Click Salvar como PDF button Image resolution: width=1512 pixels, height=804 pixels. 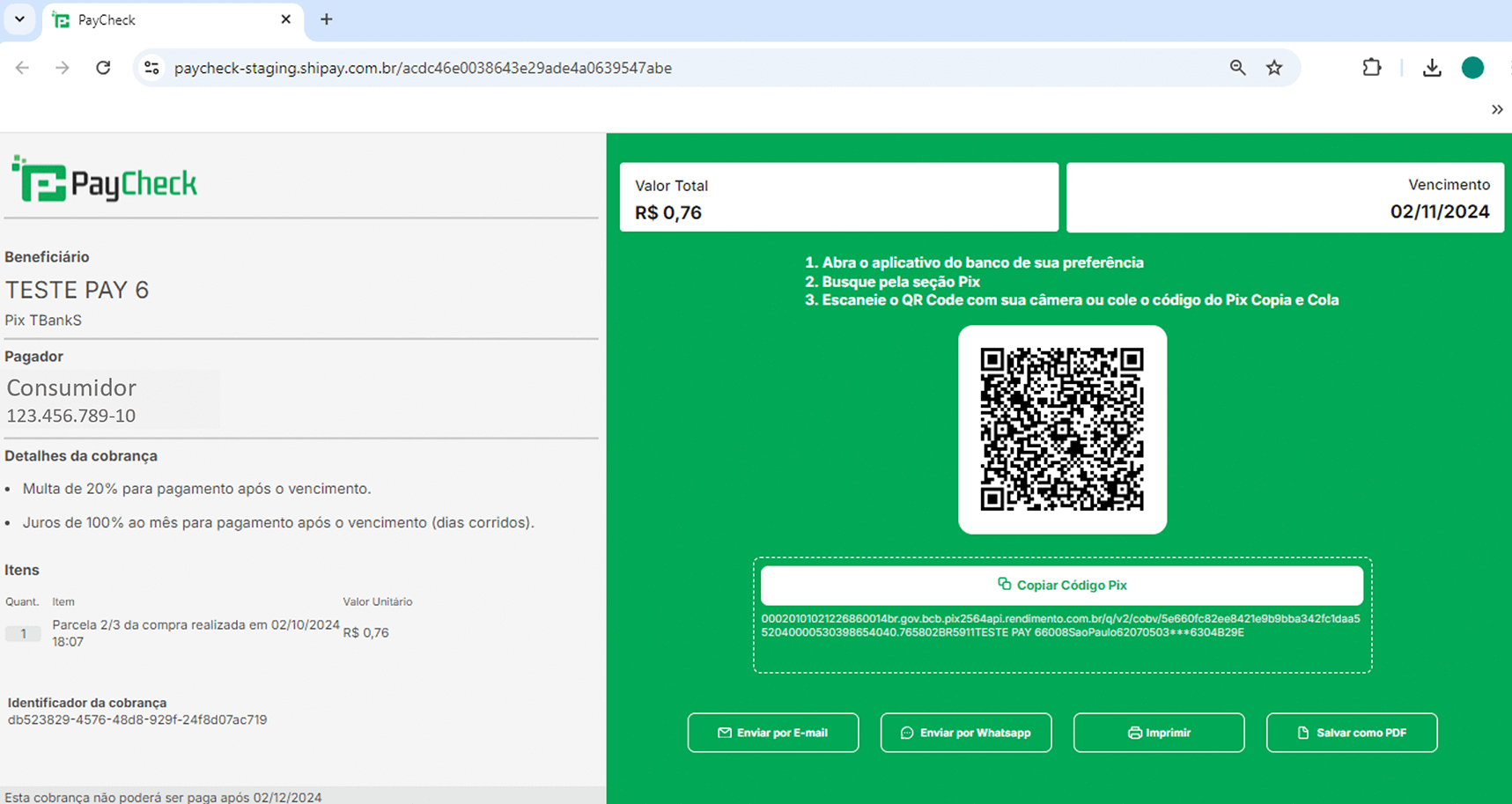(x=1352, y=733)
